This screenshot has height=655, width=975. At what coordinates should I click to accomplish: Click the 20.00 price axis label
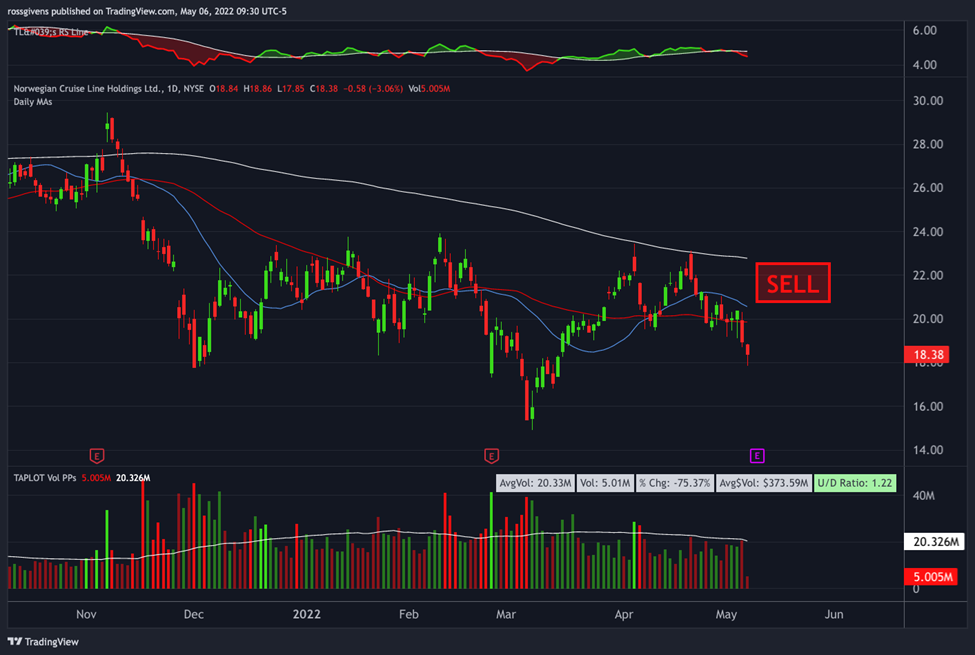point(928,319)
